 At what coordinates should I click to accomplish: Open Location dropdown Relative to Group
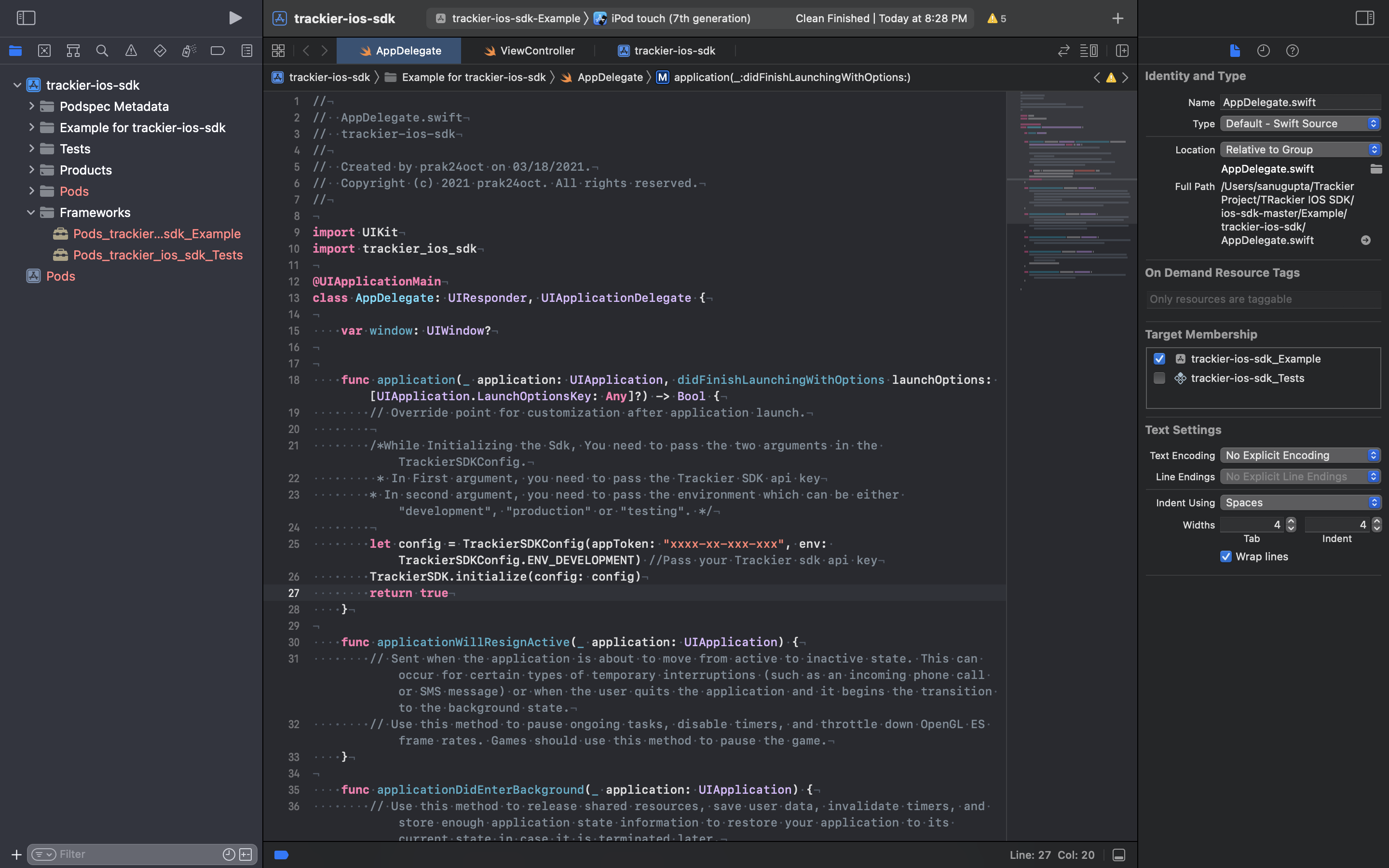click(1300, 149)
